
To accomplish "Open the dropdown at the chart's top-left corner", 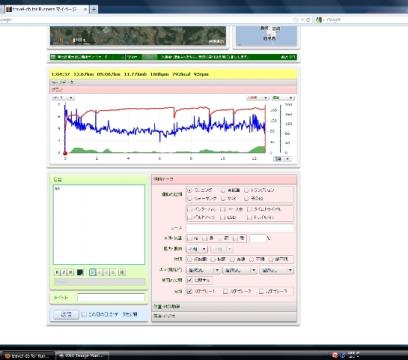I will tap(63, 98).
